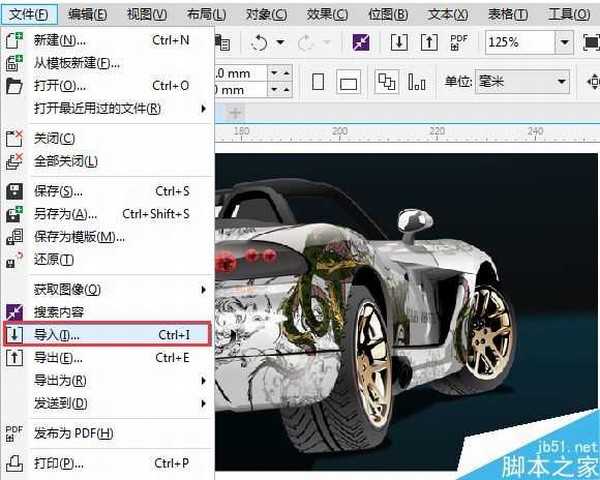Choose 导入(I)... menu entry
This screenshot has height=480, width=600.
(x=107, y=335)
